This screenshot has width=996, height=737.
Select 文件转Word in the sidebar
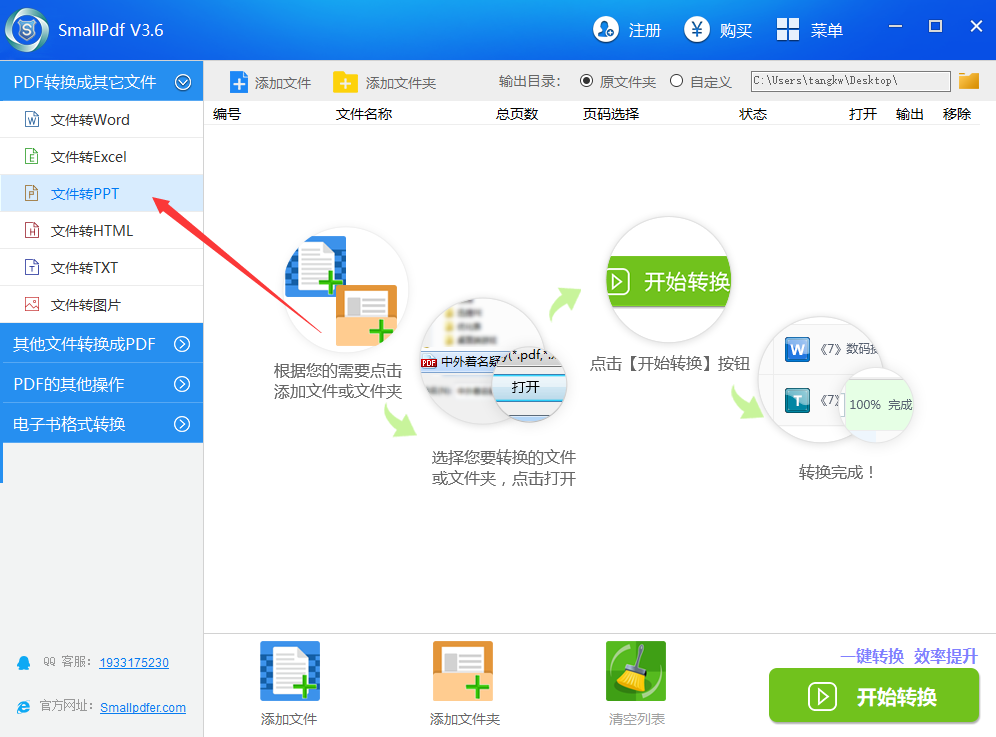(102, 119)
